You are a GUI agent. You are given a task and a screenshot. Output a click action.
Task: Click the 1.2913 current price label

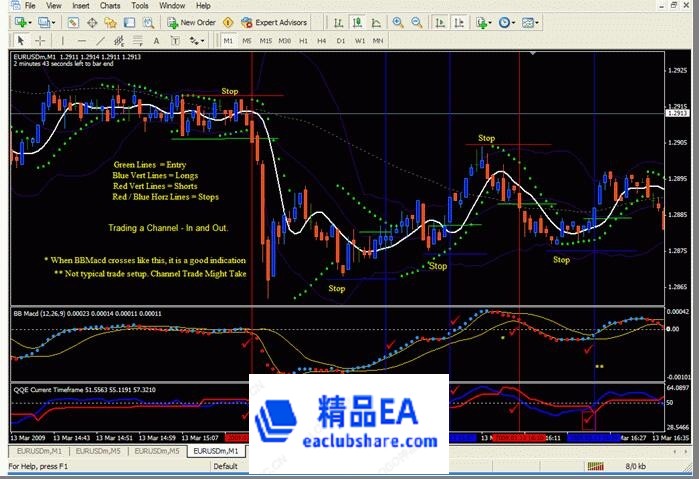679,115
